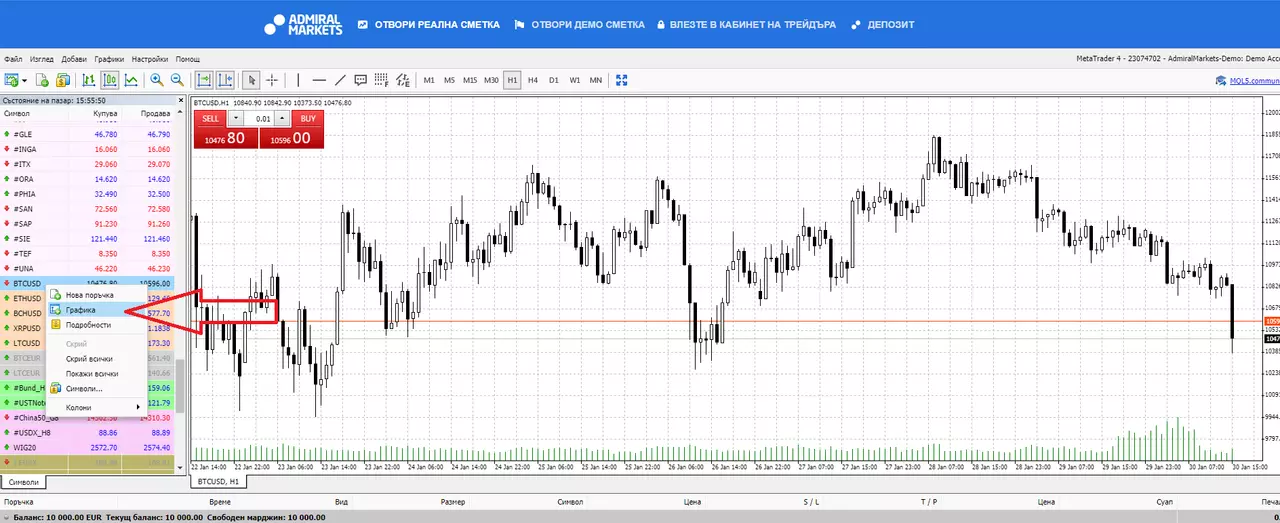This screenshot has width=1280, height=523.
Task: Draw a trendline with the diagonal line tool
Action: coord(340,80)
